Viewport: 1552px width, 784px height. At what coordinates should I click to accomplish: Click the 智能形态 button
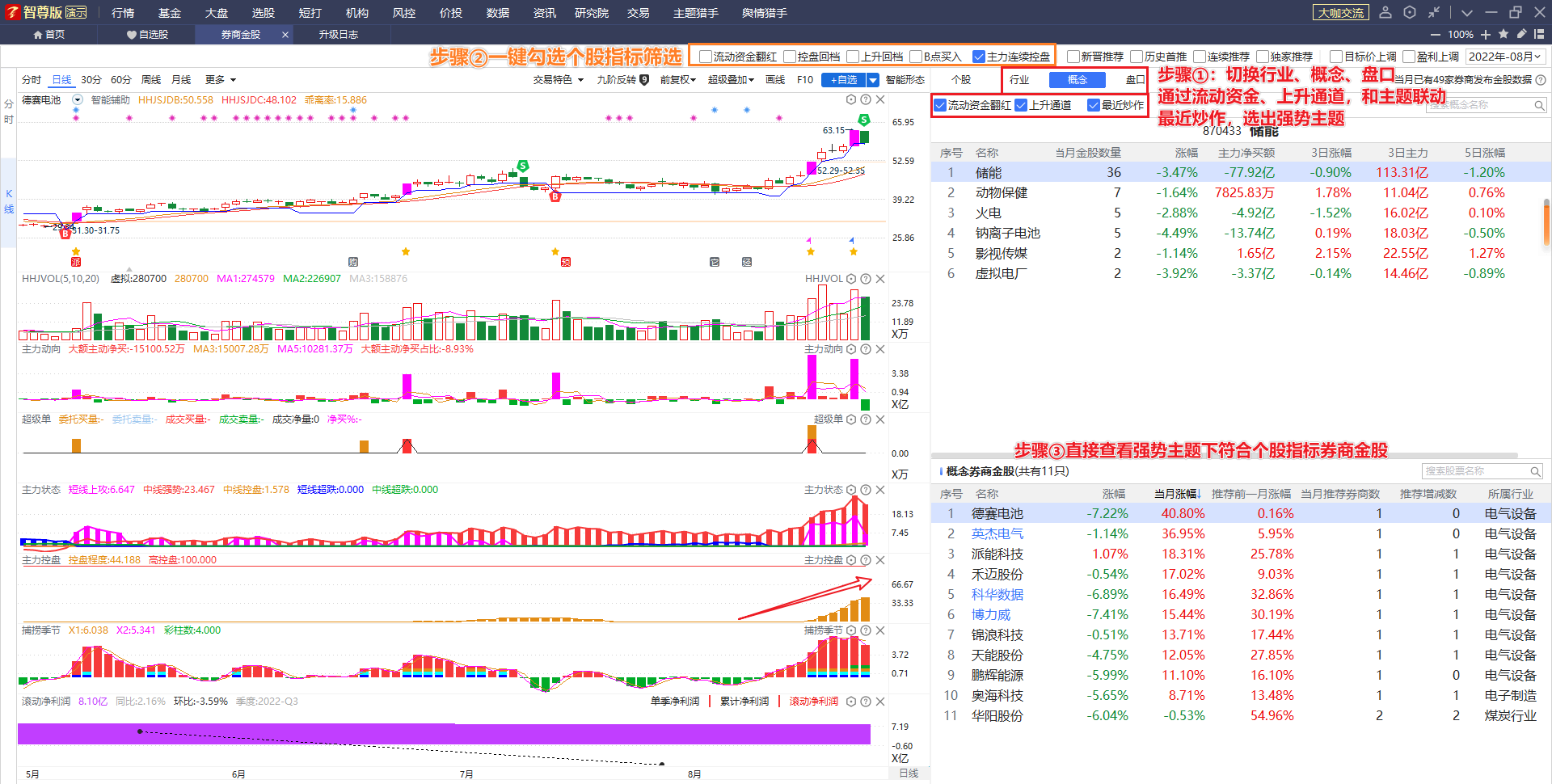point(905,80)
